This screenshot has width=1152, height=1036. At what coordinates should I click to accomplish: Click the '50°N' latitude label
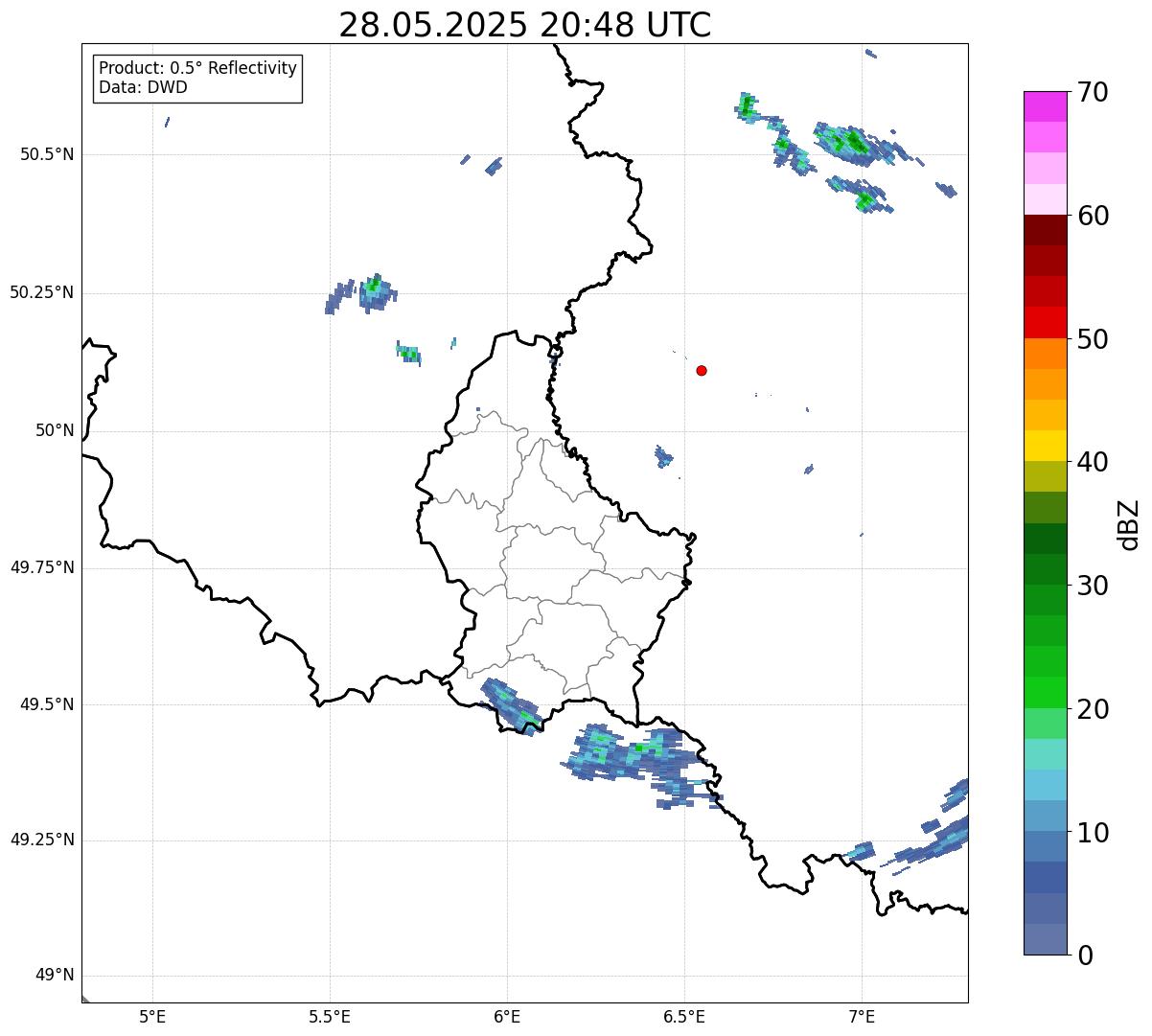click(55, 430)
